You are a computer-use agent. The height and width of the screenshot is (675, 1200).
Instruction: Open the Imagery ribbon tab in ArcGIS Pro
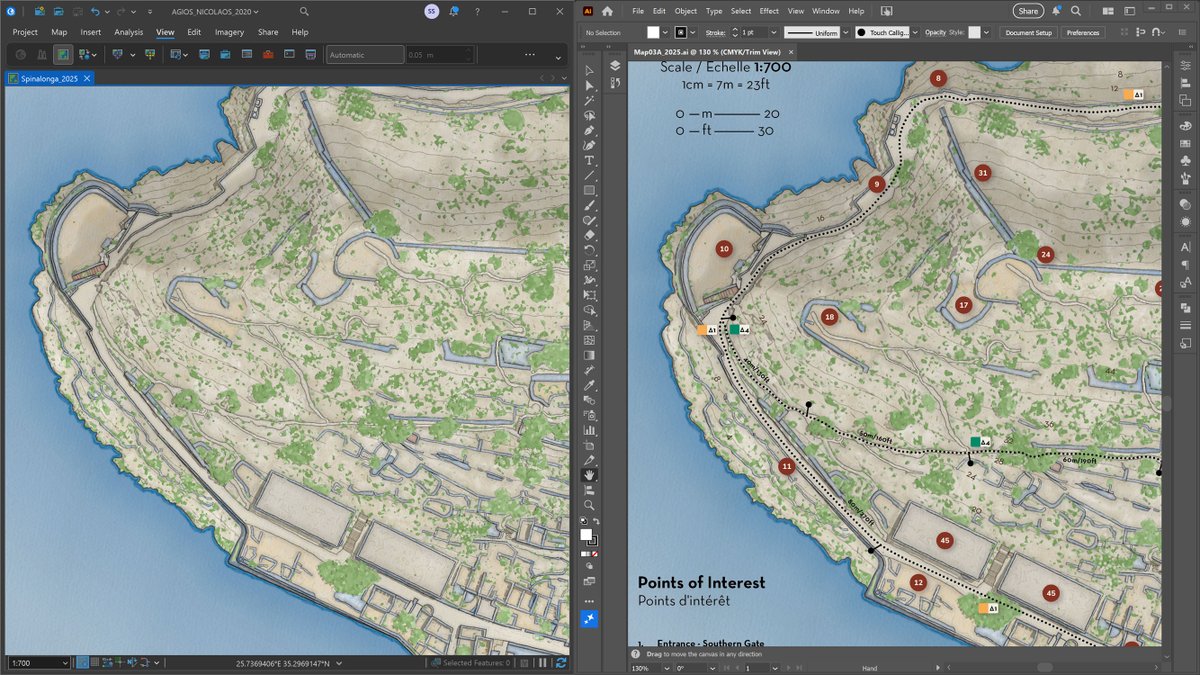click(229, 32)
